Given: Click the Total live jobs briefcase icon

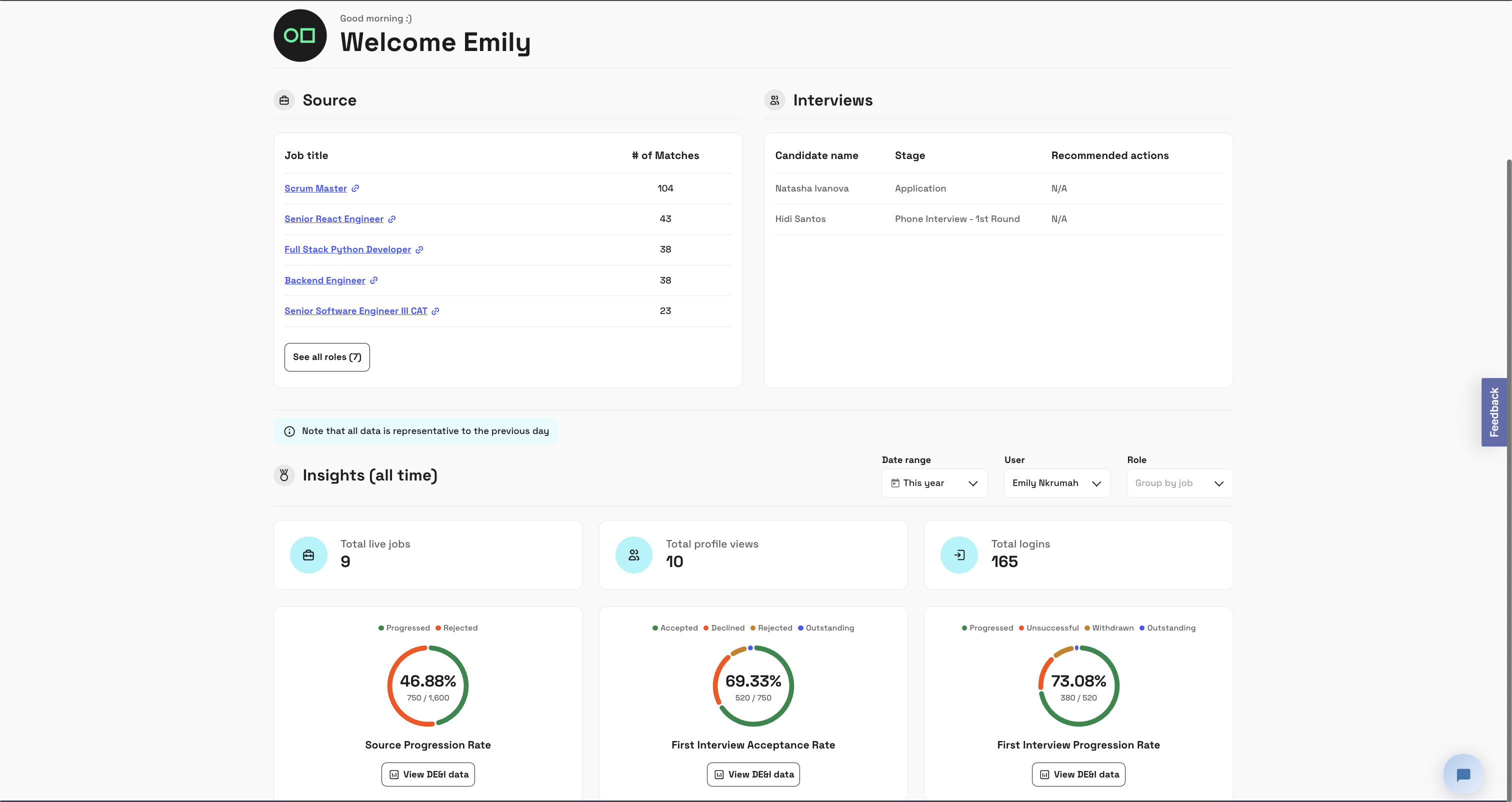Looking at the screenshot, I should (308, 554).
